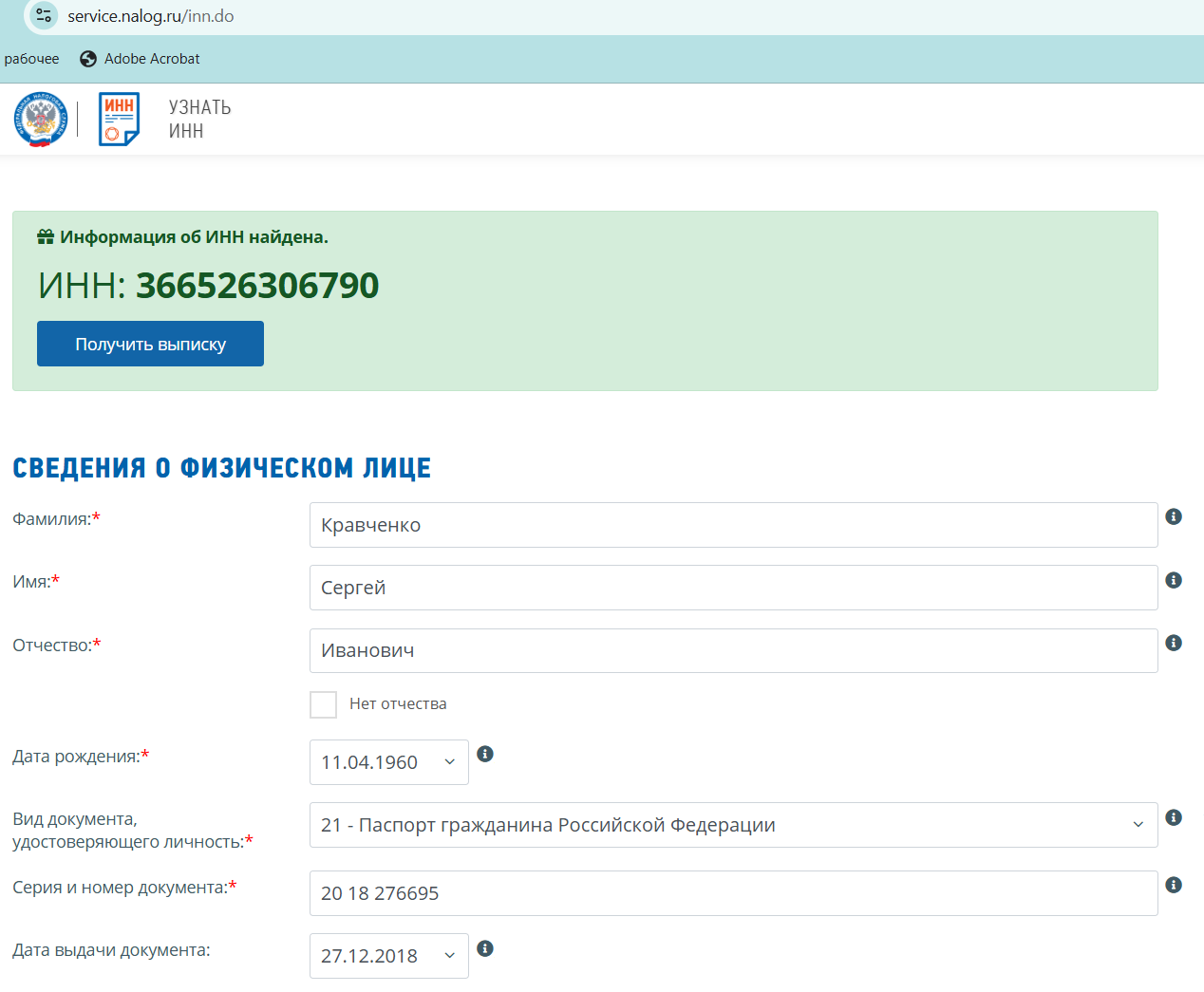This screenshot has height=992, width=1204.
Task: Click info icon beside Серия и номер field
Action: tap(1174, 885)
